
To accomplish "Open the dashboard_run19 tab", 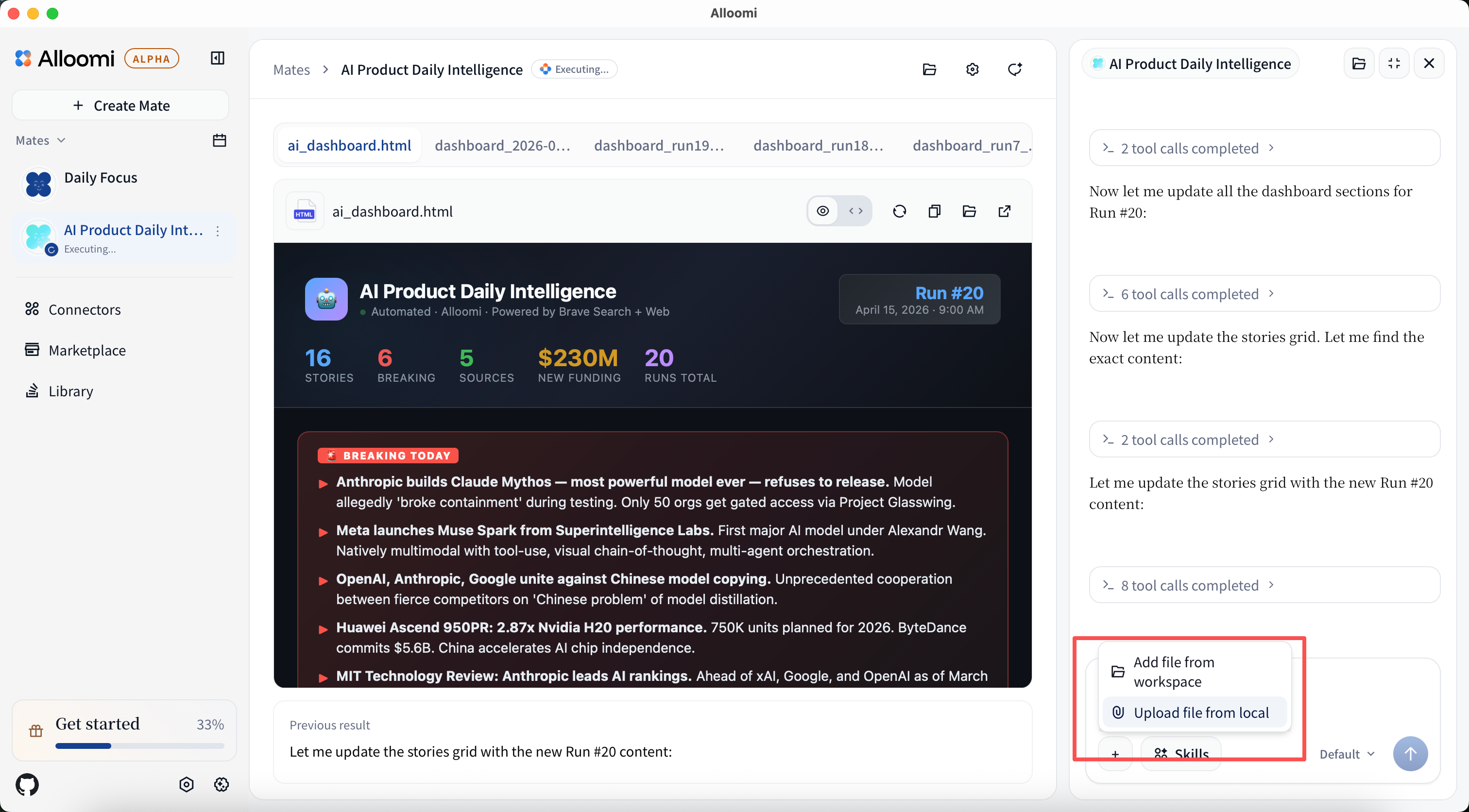I will (659, 145).
